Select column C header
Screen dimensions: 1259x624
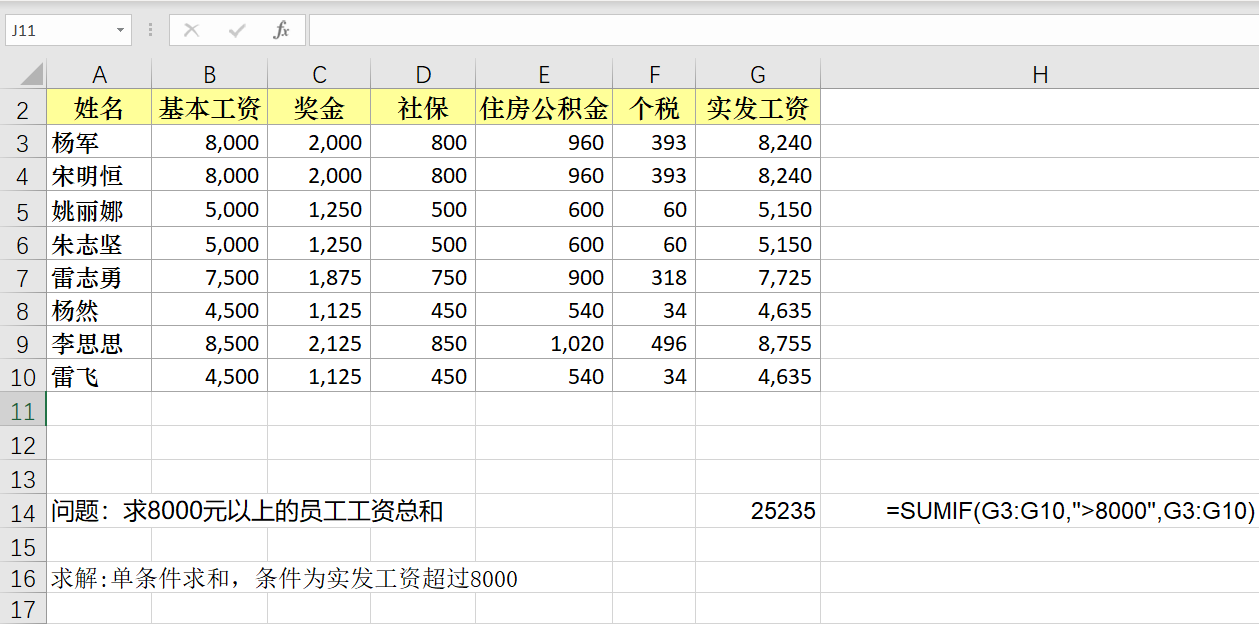pyautogui.click(x=319, y=74)
